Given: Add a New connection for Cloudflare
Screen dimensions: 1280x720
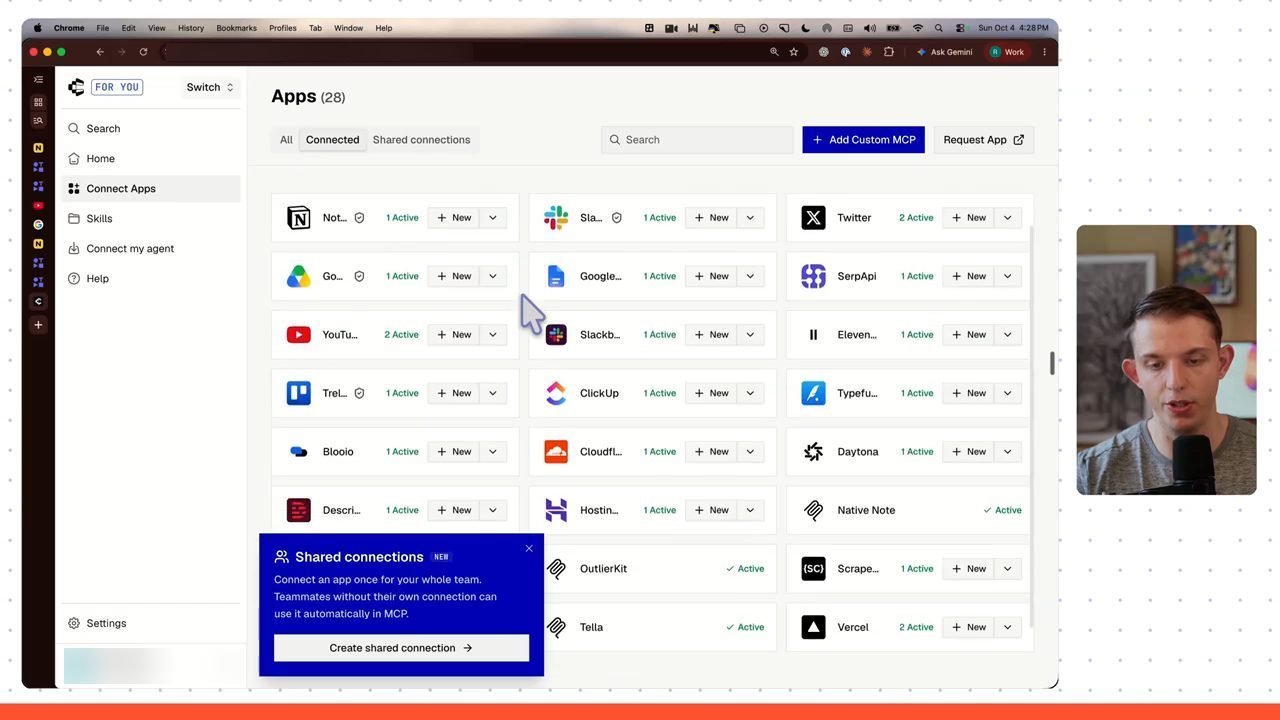Looking at the screenshot, I should (x=711, y=452).
